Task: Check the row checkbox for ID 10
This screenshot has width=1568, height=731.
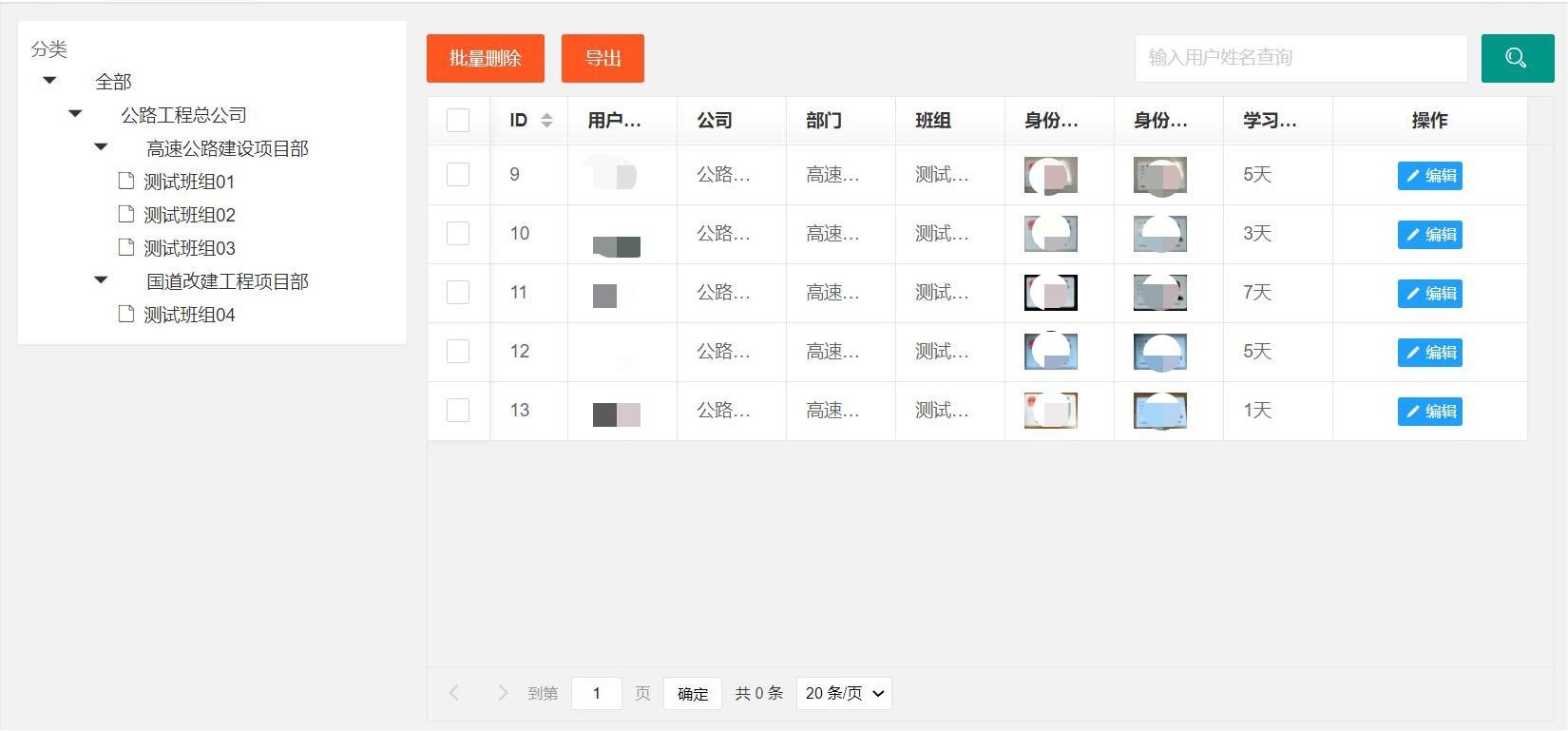Action: 458,234
